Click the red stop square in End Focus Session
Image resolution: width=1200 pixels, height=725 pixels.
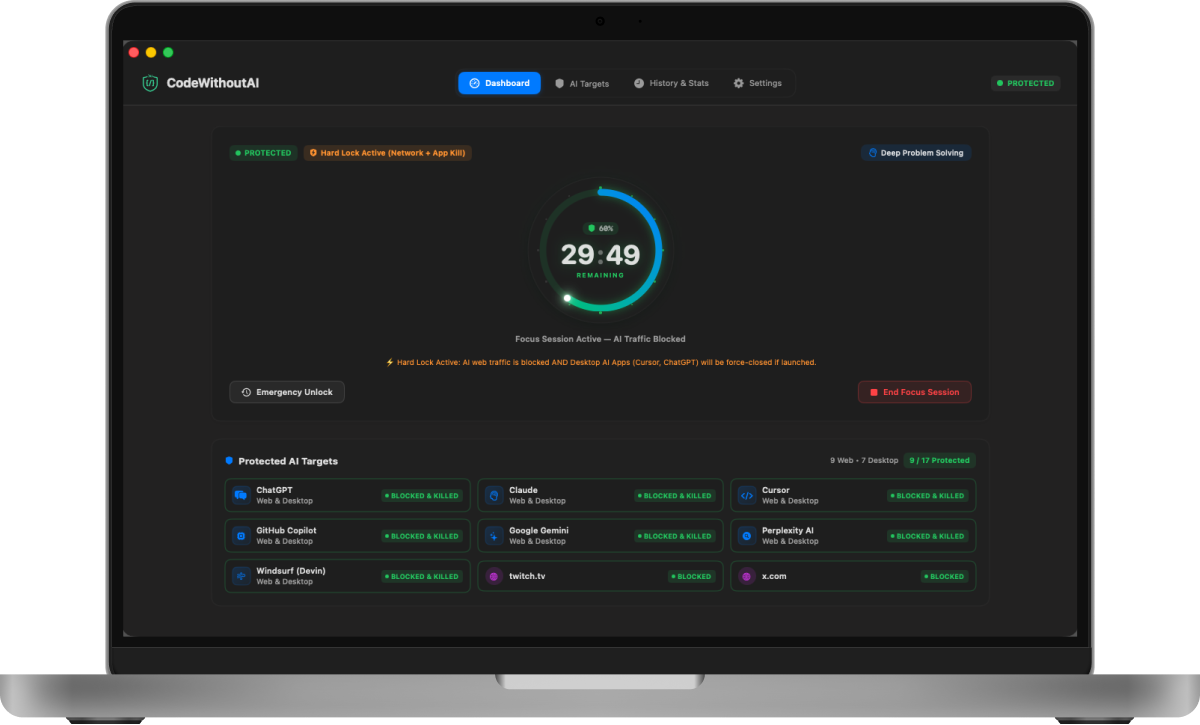(x=874, y=393)
